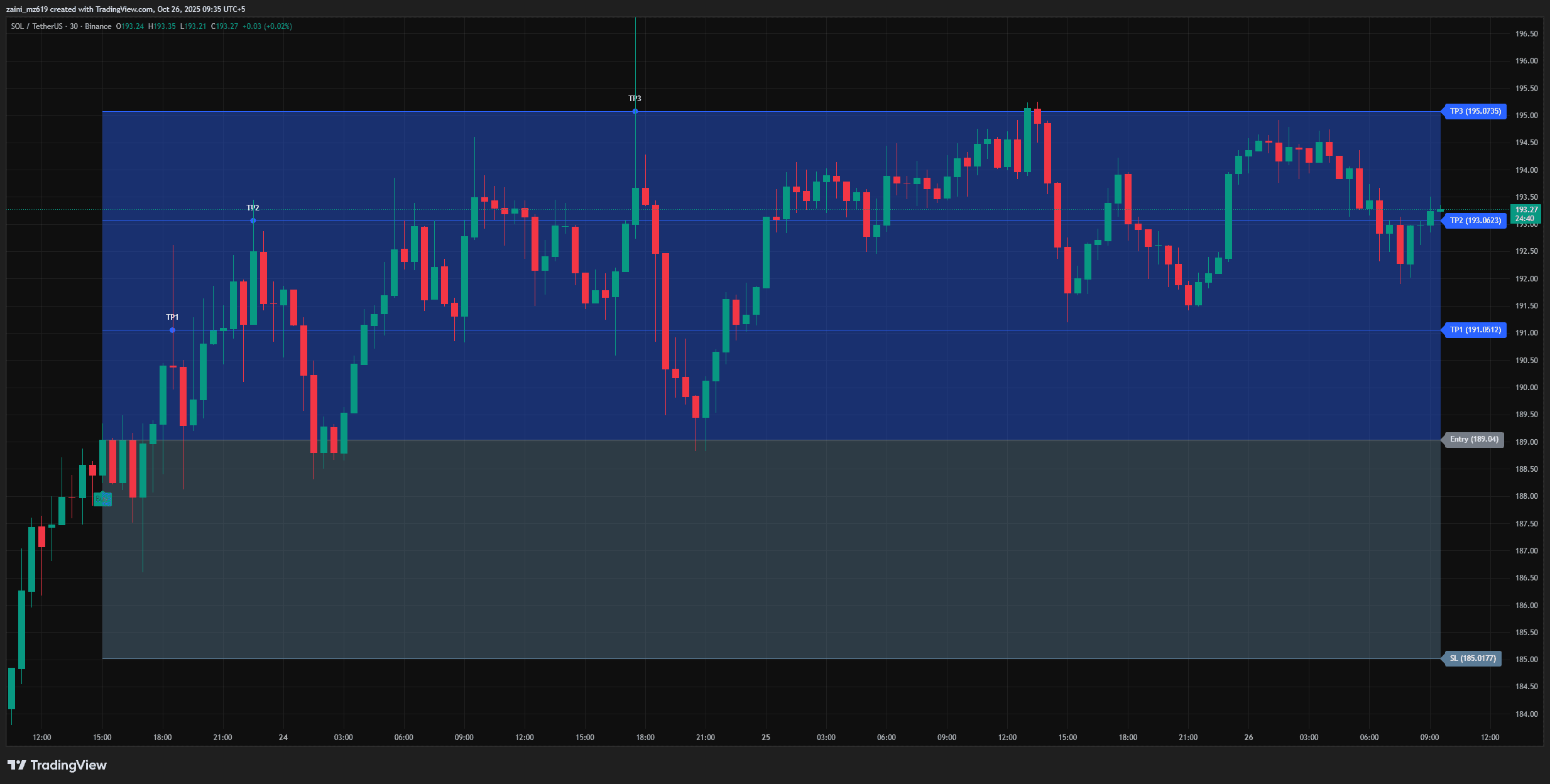1550x784 pixels.
Task: Select the SL (185.0177) price tag
Action: [1473, 658]
